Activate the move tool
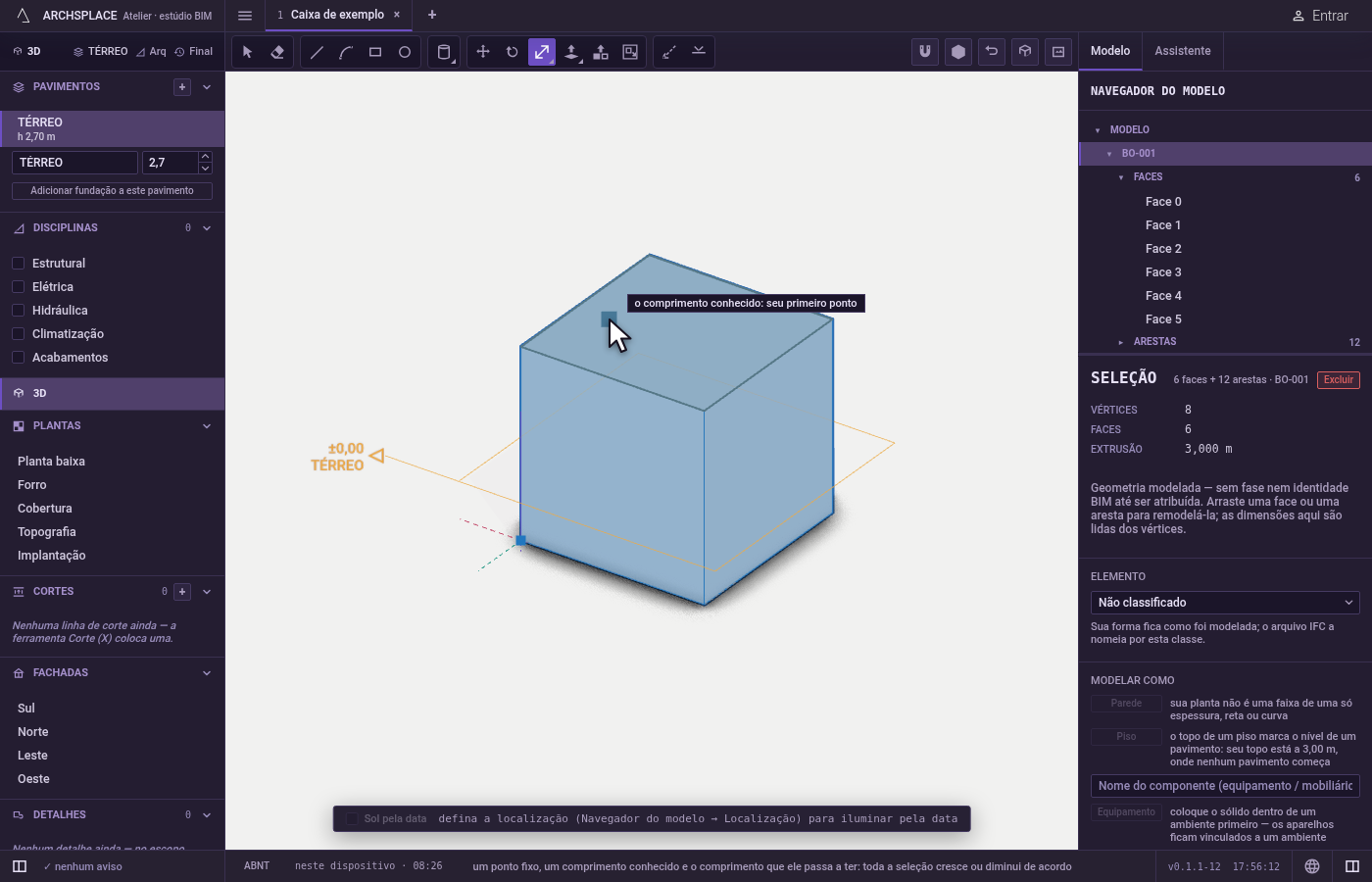Viewport: 1372px width, 882px height. pyautogui.click(x=483, y=52)
